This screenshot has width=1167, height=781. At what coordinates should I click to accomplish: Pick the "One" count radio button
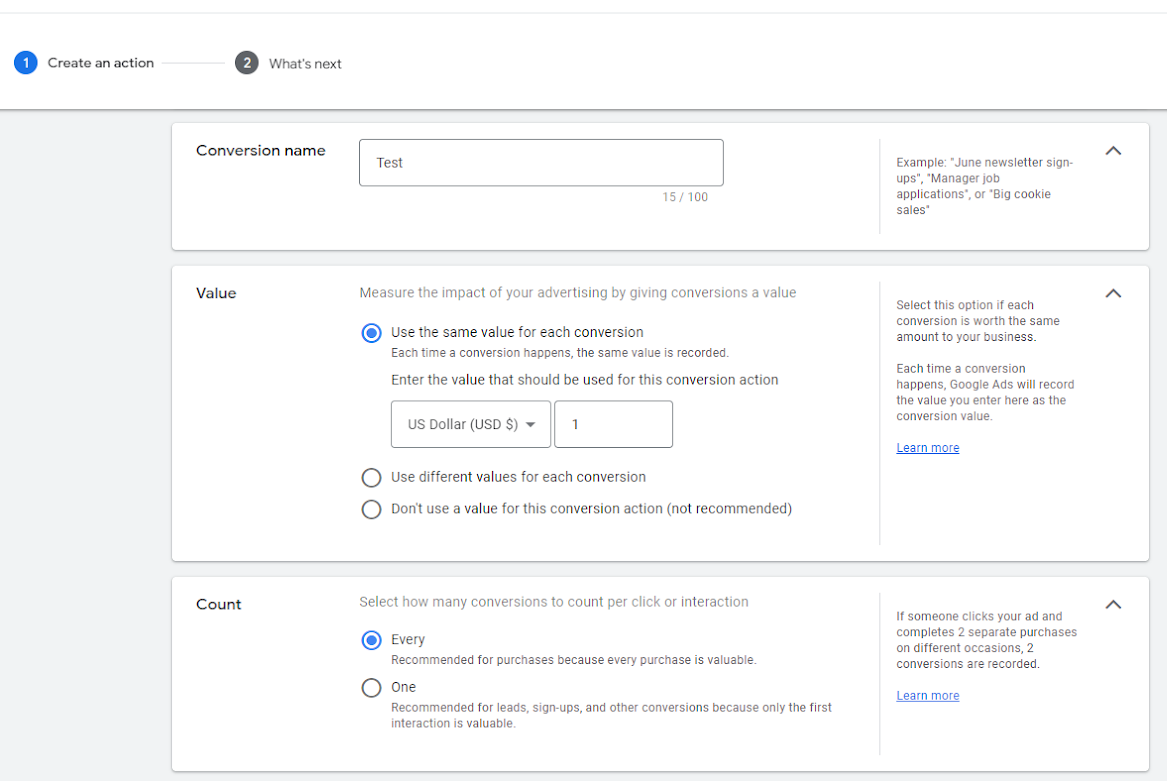(x=372, y=688)
